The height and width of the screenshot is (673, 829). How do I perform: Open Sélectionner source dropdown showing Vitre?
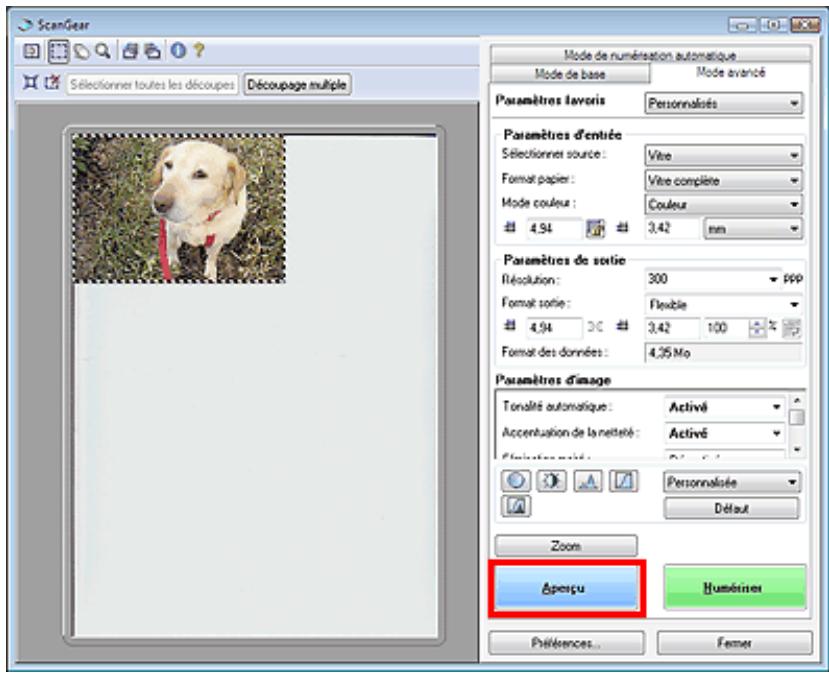pyautogui.click(x=724, y=155)
